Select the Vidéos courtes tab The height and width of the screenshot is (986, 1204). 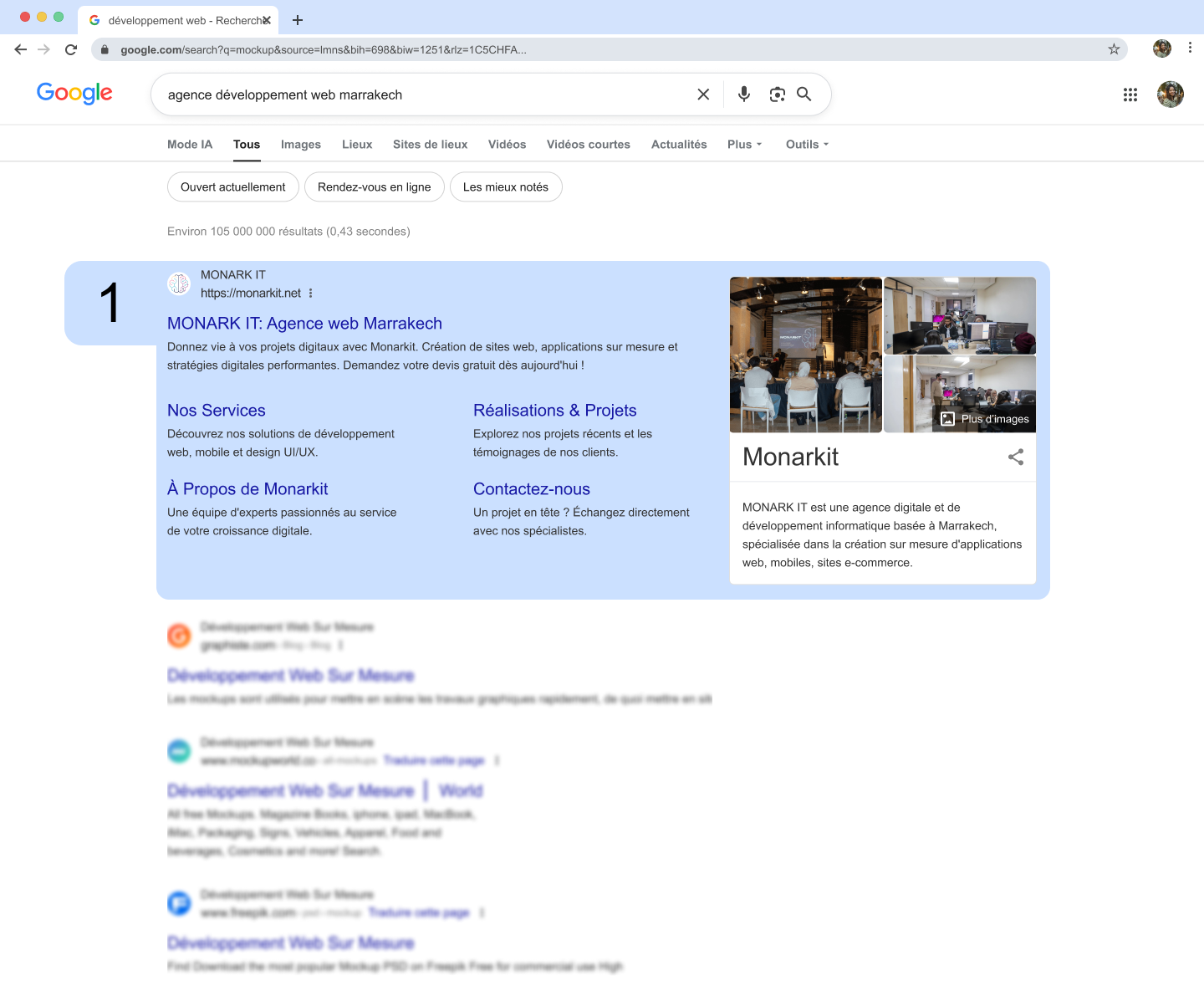pyautogui.click(x=589, y=145)
